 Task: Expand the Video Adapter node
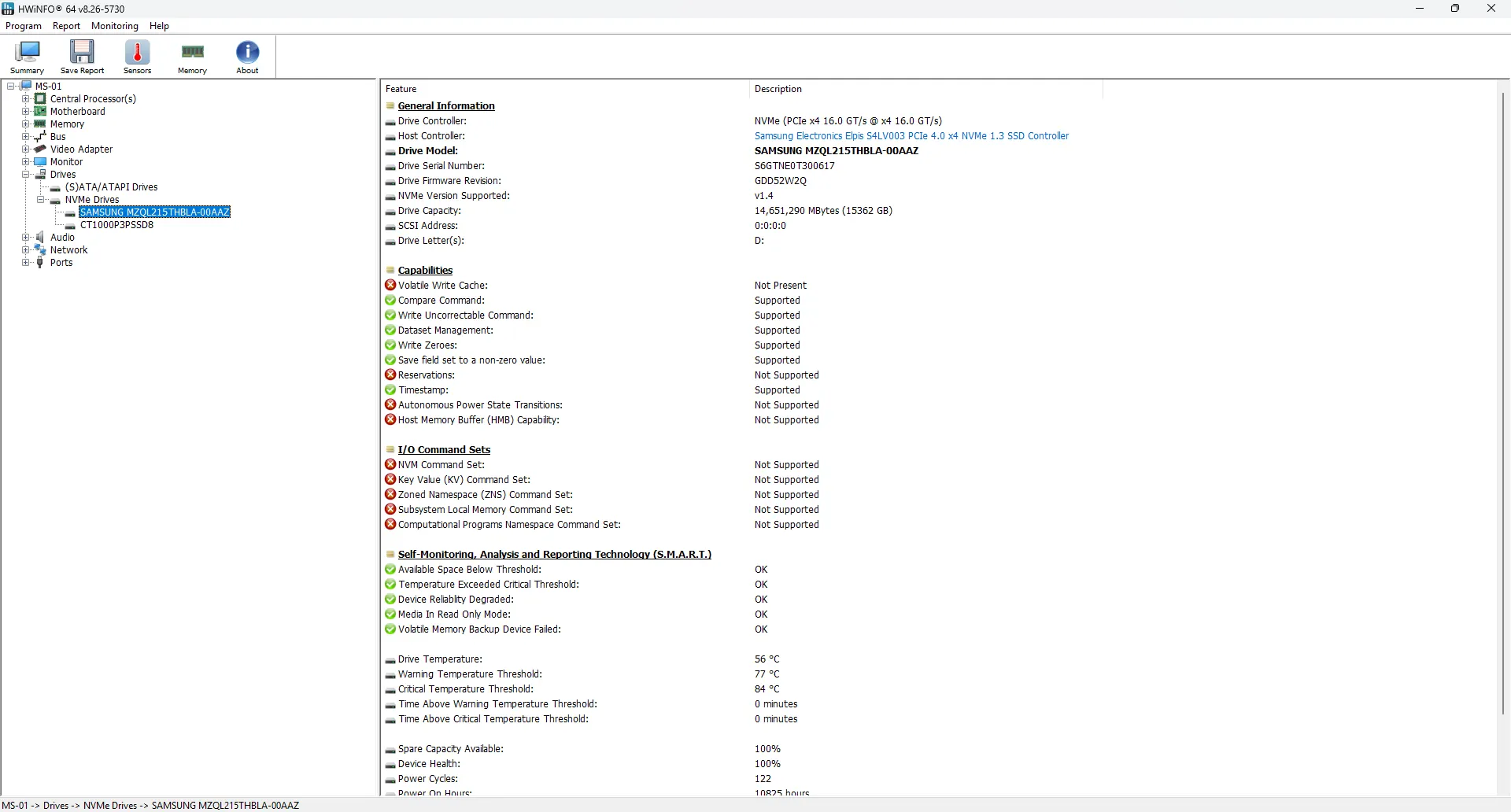click(25, 149)
